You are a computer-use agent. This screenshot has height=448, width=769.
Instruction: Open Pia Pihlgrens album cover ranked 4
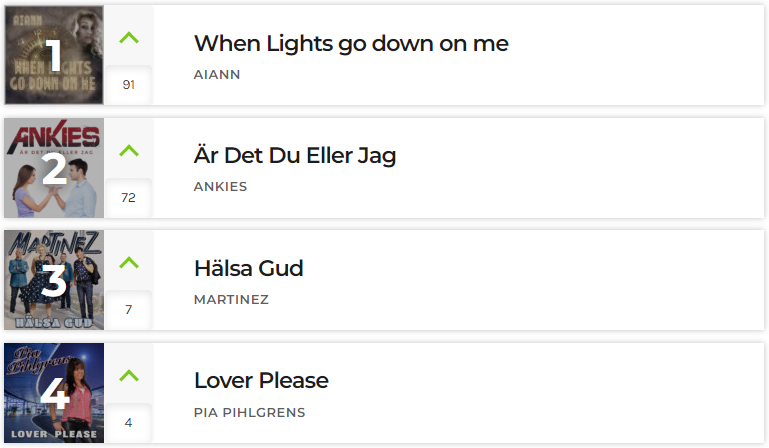coord(54,393)
